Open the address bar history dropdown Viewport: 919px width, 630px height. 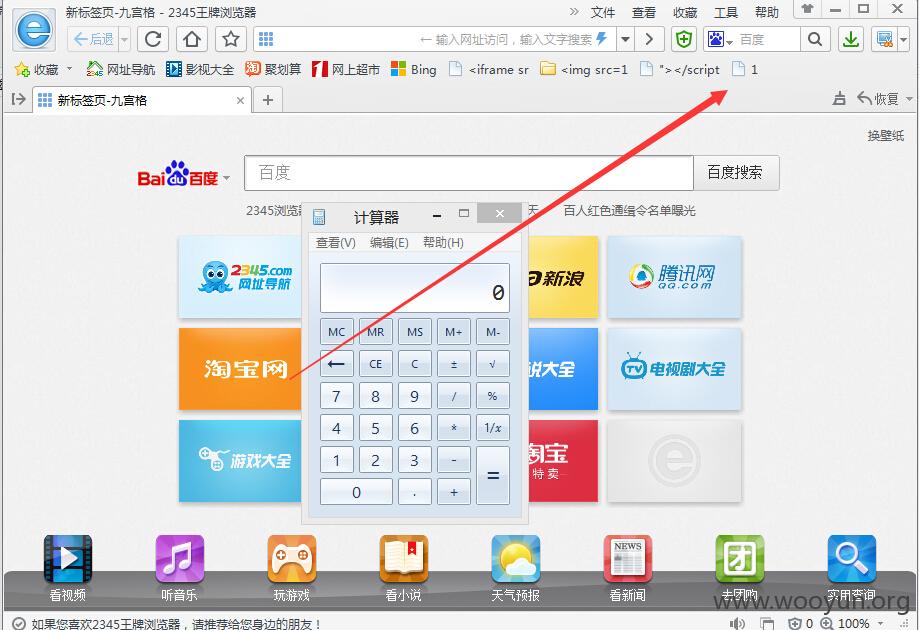(625, 39)
